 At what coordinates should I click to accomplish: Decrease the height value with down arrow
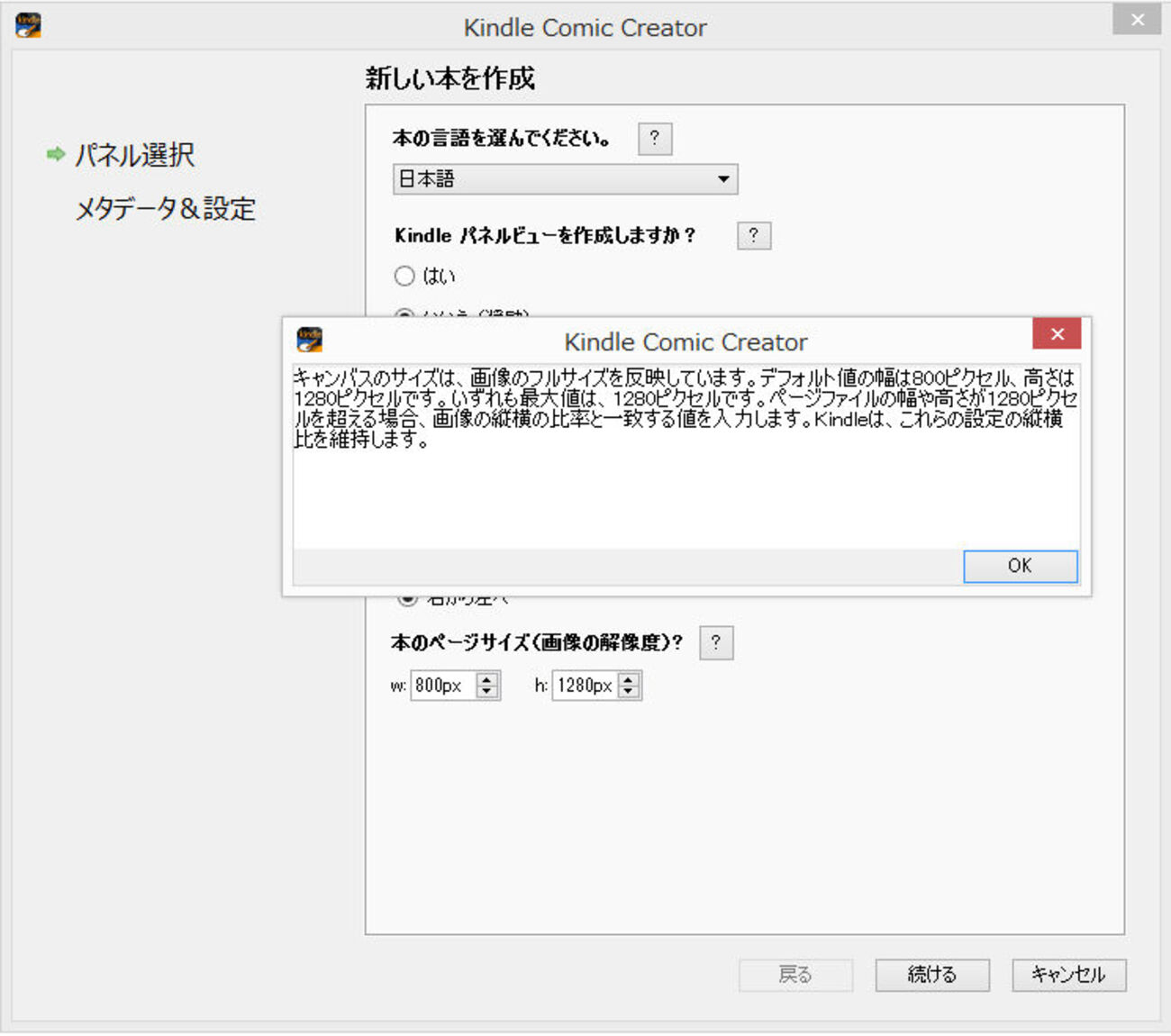tap(629, 692)
